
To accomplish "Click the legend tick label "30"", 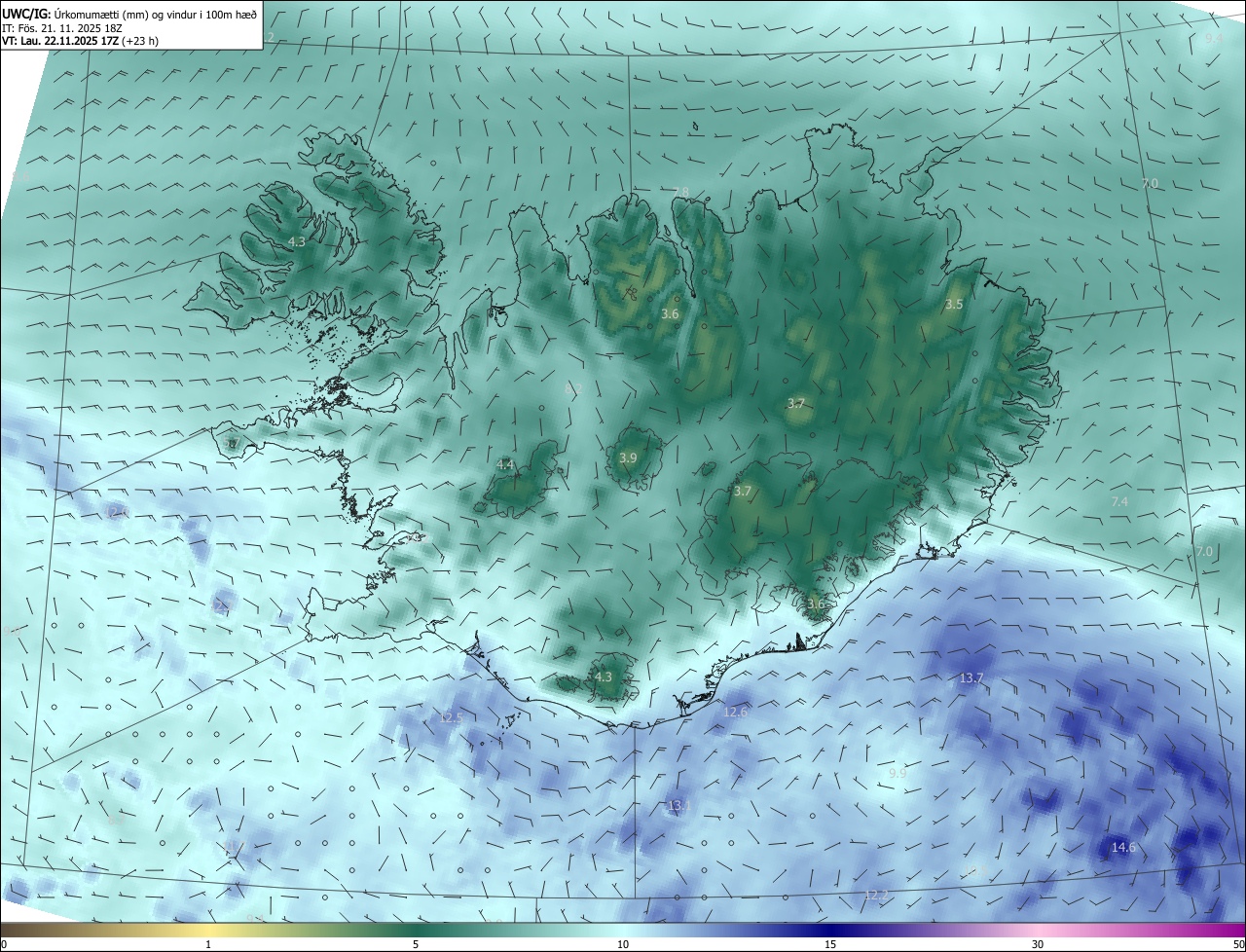I will click(1038, 945).
